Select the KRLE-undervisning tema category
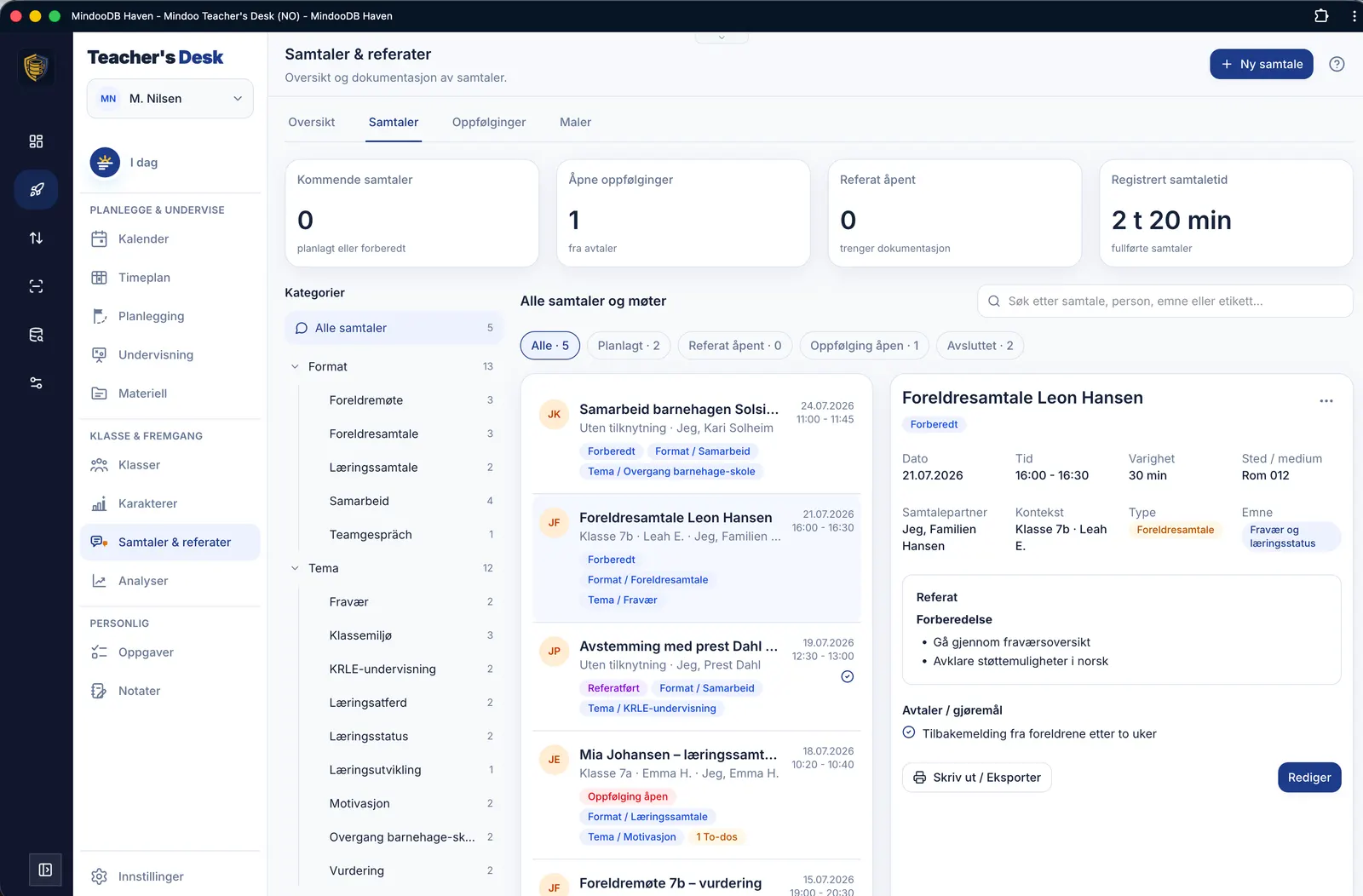The image size is (1363, 896). coord(400,669)
